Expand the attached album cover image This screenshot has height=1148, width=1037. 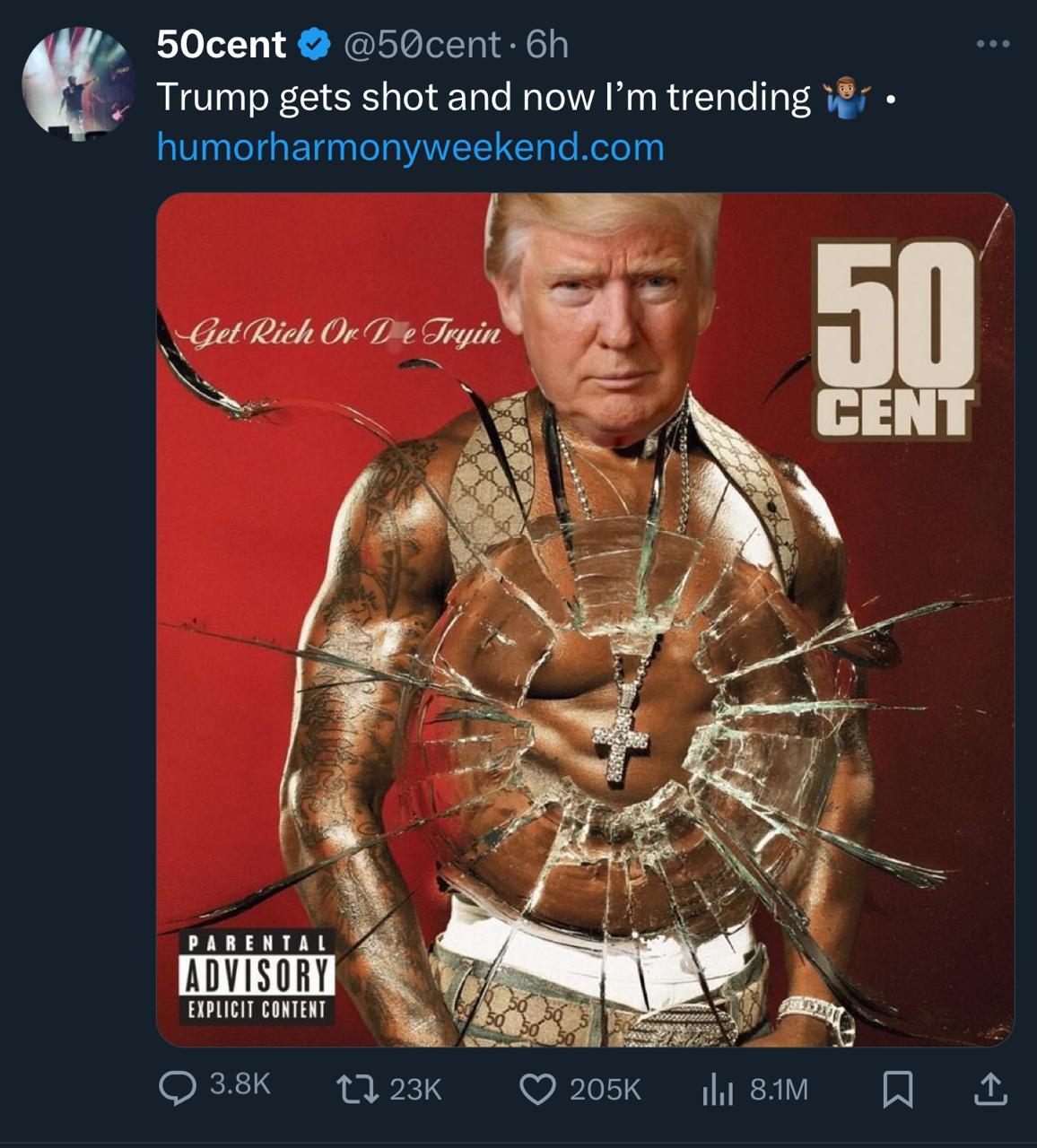tap(585, 620)
